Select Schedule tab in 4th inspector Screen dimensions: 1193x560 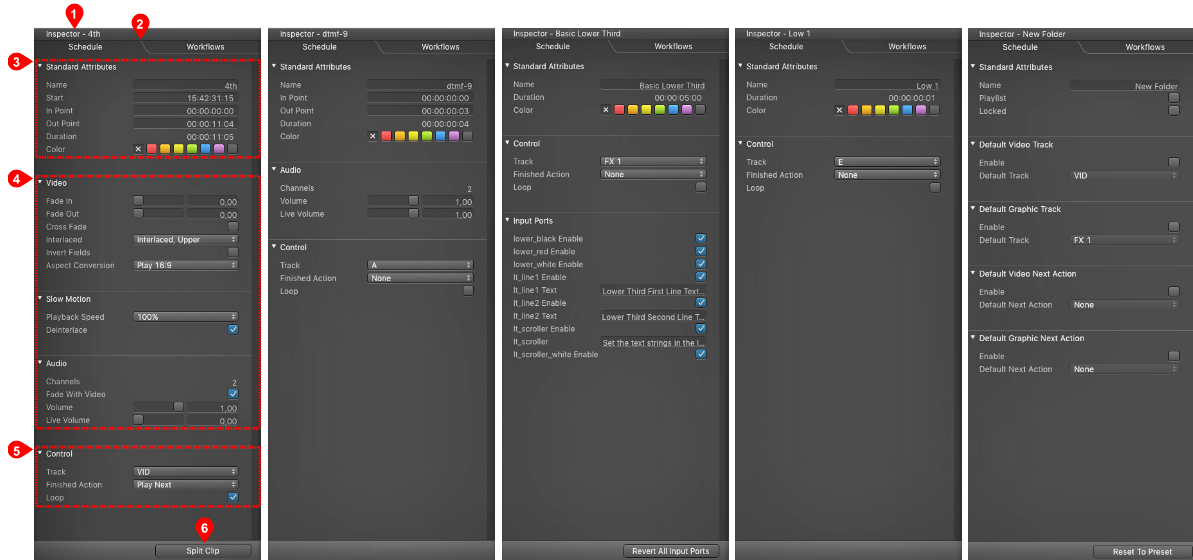click(85, 46)
